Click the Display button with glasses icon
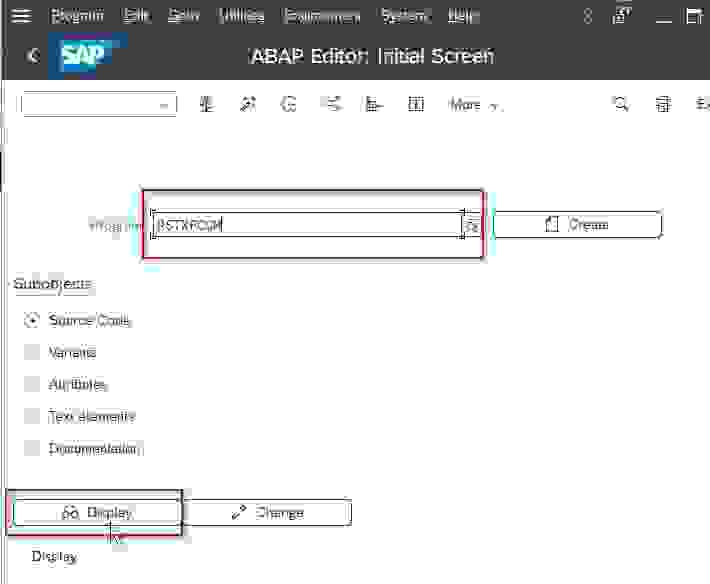The image size is (710, 584). pos(96,513)
